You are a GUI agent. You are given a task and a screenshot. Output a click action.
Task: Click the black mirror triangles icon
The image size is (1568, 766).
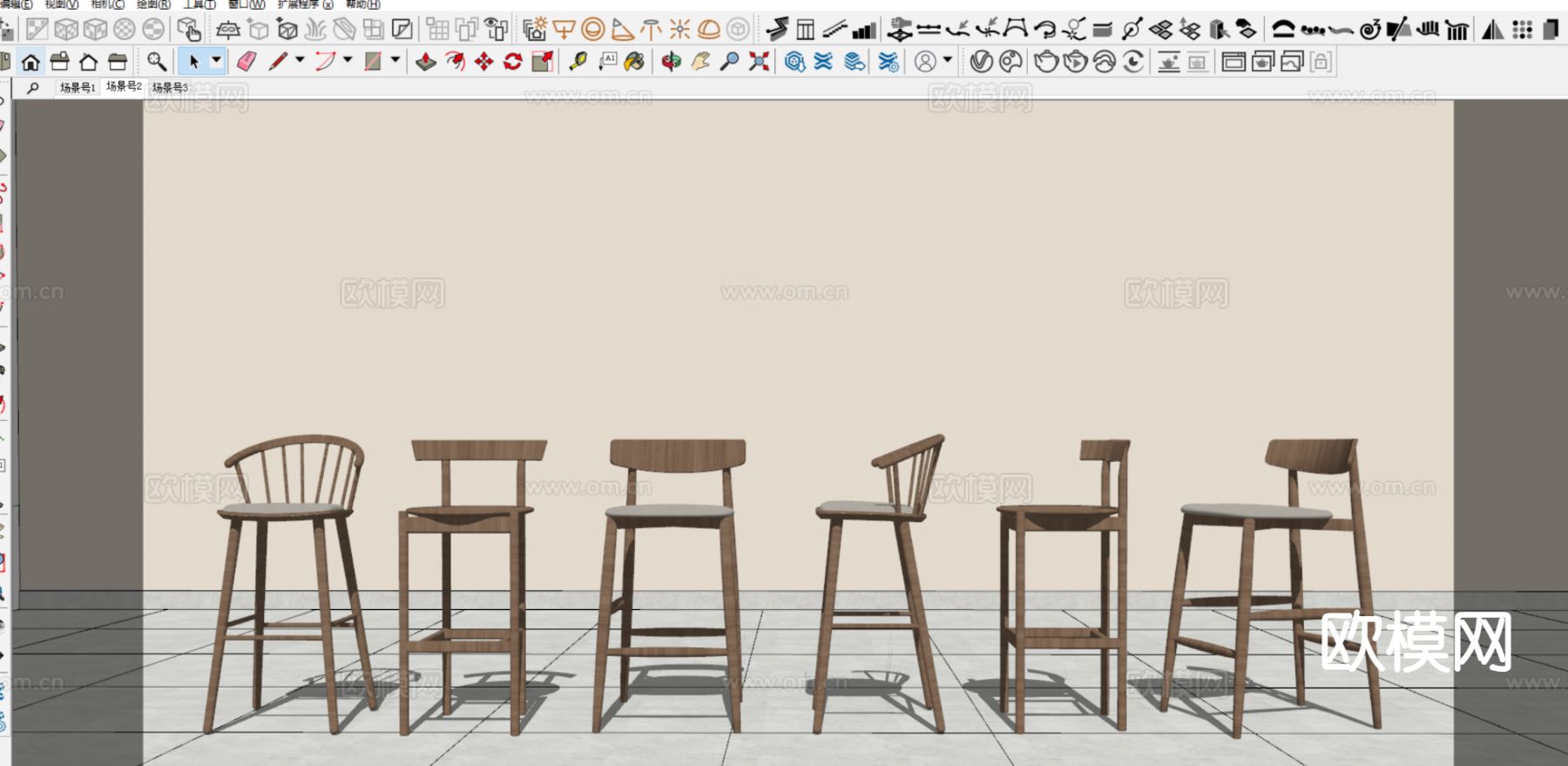[1493, 30]
